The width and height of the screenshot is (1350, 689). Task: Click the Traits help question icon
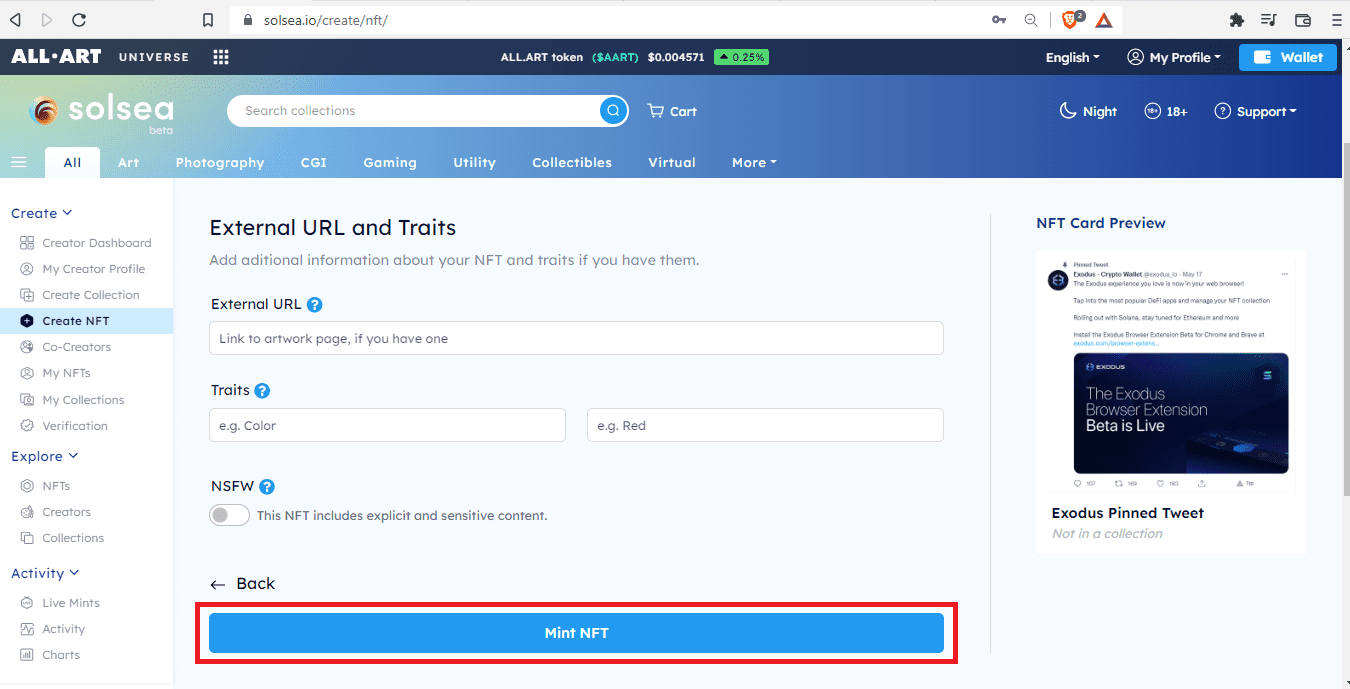(262, 391)
